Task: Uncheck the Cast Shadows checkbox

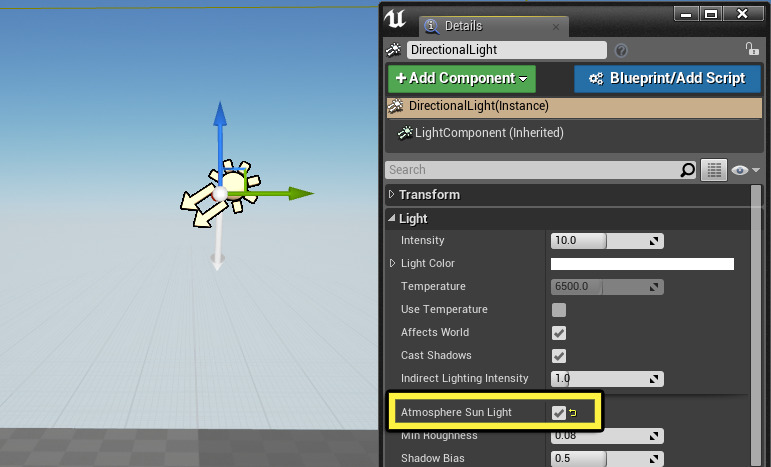Action: click(559, 356)
